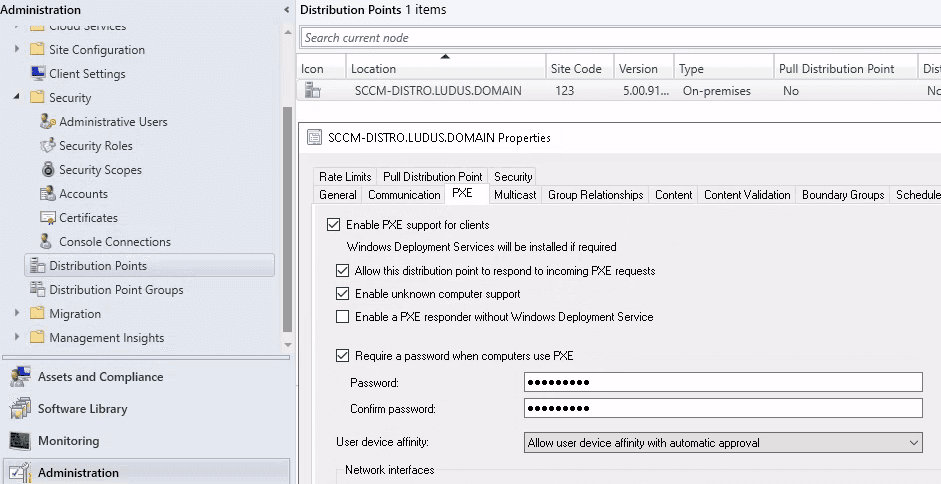Click the Accounts icon

47,193
